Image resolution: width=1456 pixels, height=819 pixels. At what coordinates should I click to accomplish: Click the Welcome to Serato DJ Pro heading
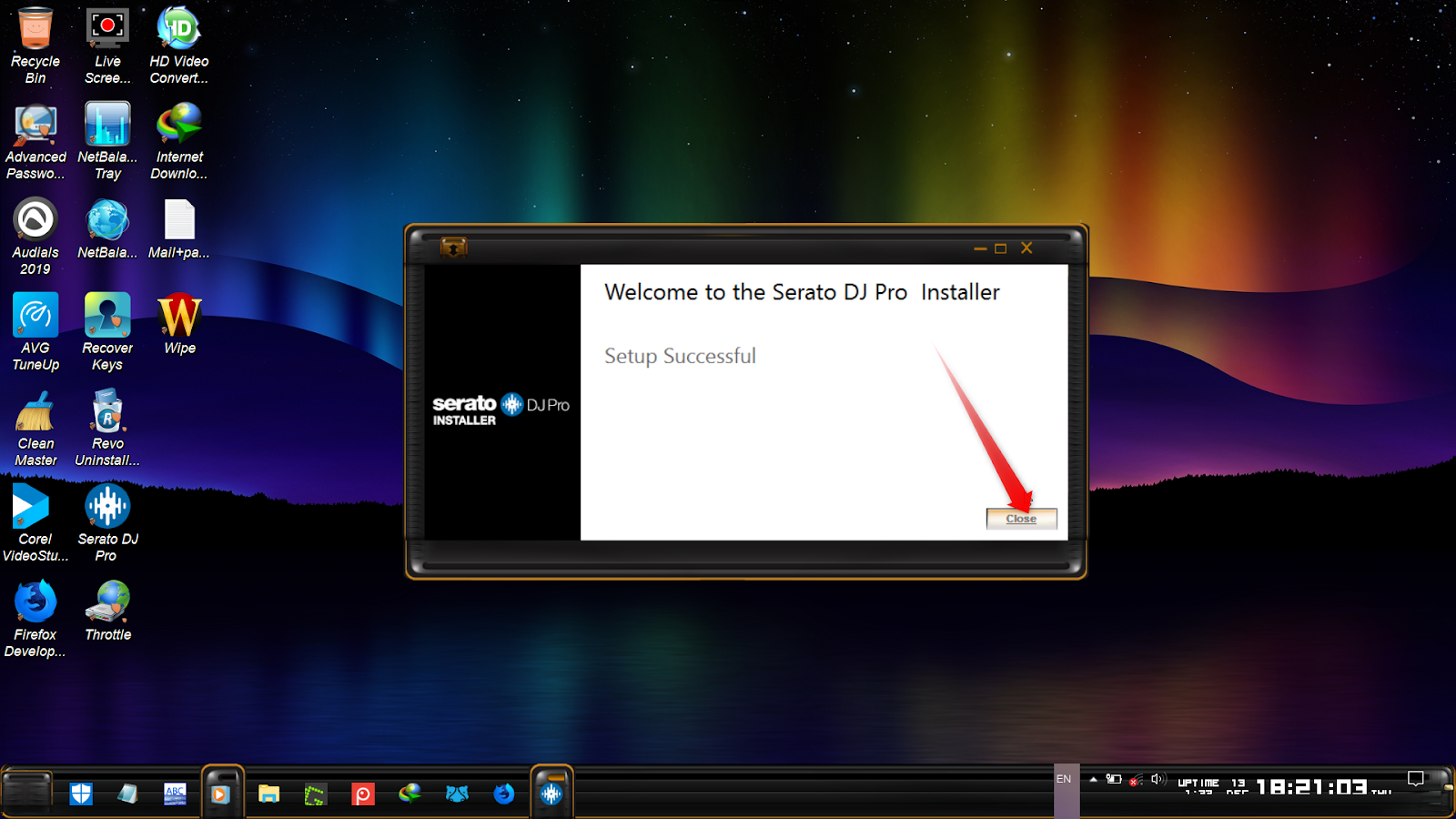click(x=802, y=292)
